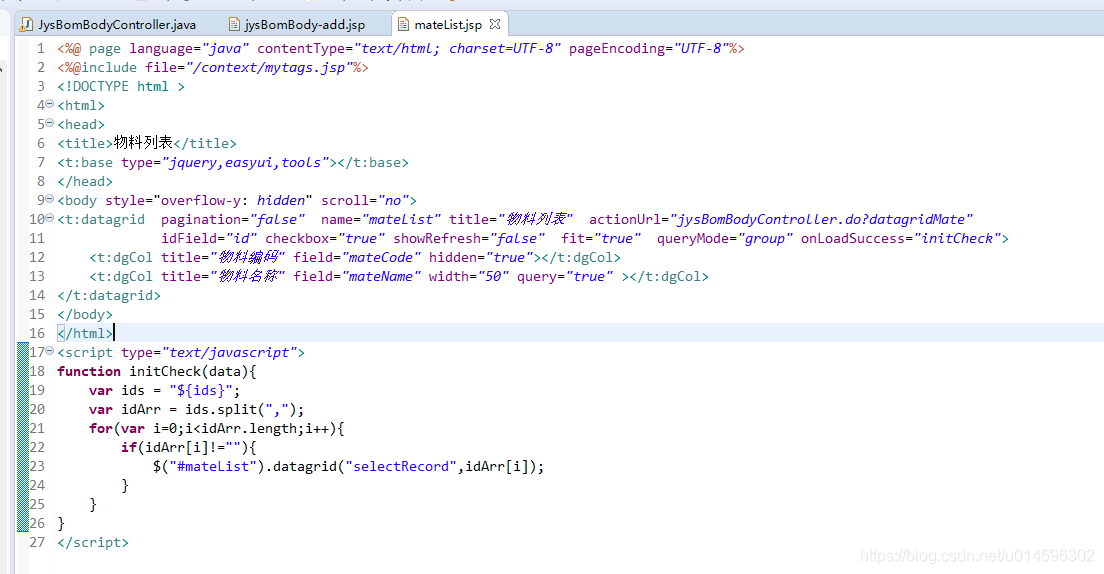The width and height of the screenshot is (1104, 574).
Task: Click the onLoadSuccess value "initCheck"
Action: 958,239
